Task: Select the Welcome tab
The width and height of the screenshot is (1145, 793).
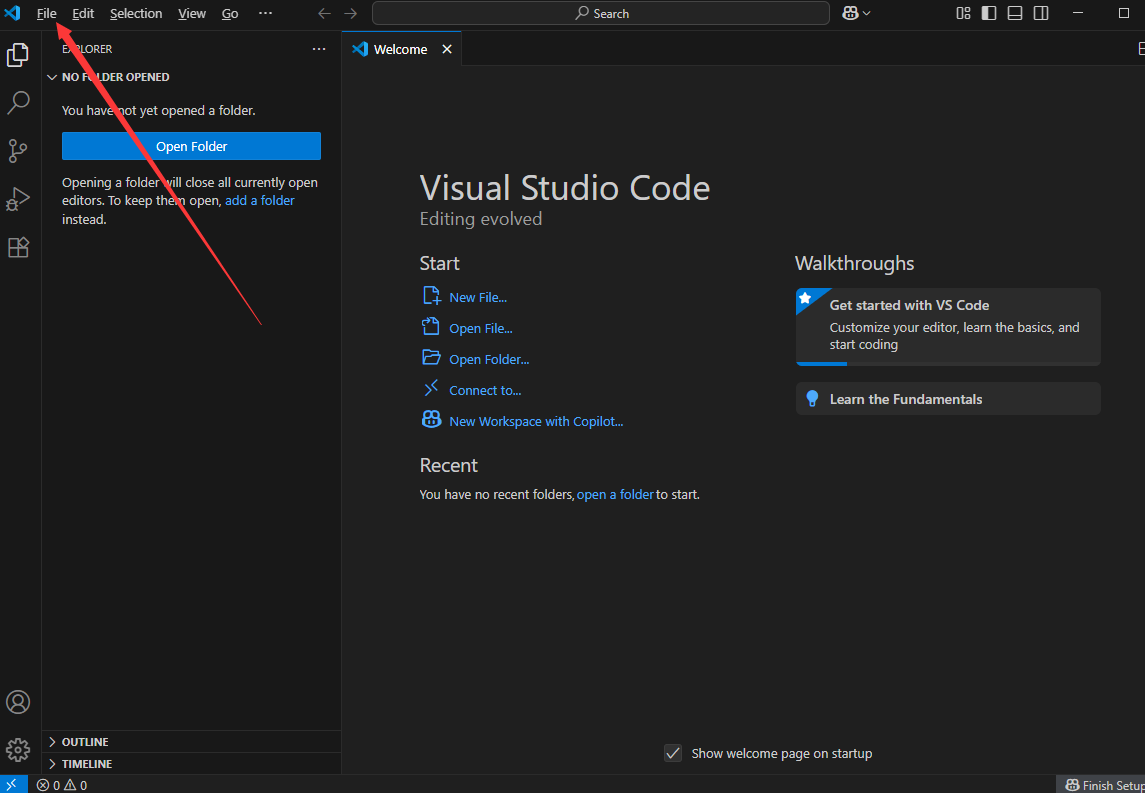Action: tap(401, 49)
